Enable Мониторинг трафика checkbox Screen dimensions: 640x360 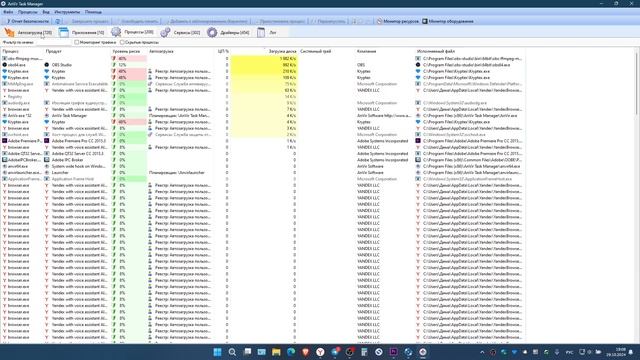(x=77, y=42)
